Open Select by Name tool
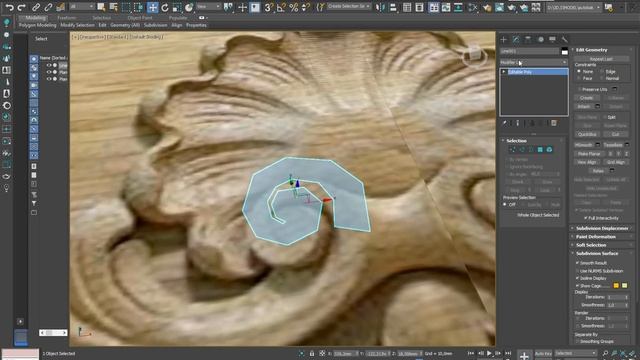 [x=113, y=7]
